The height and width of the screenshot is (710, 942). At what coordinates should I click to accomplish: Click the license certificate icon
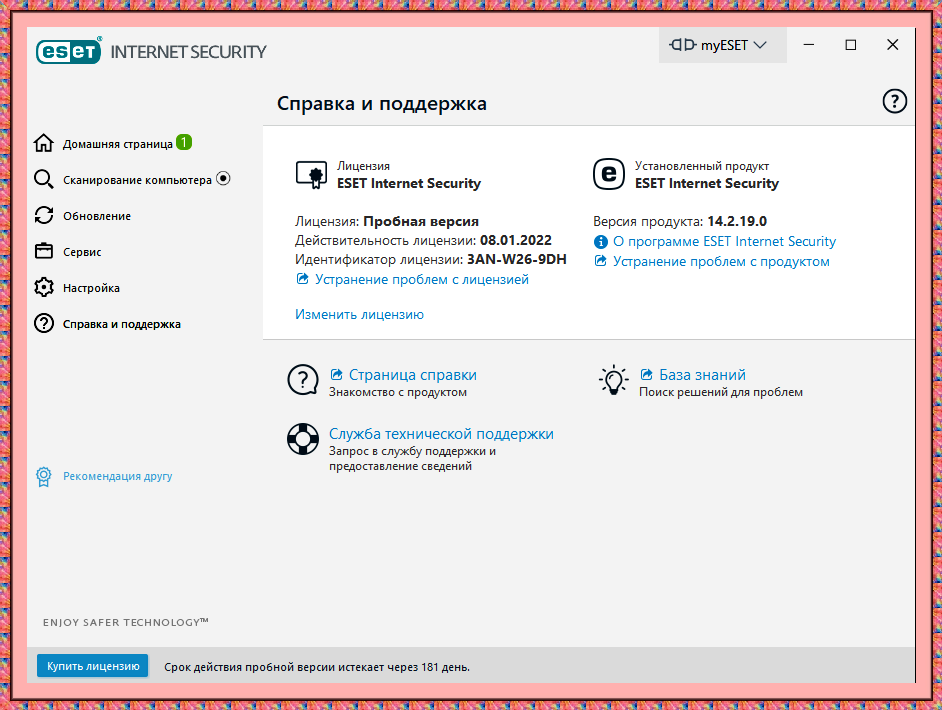pos(311,175)
